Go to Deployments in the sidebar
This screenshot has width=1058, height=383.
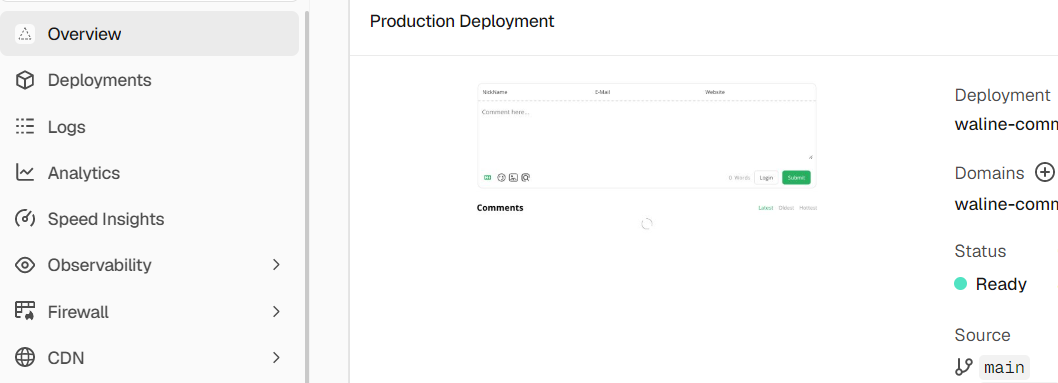(x=149, y=80)
